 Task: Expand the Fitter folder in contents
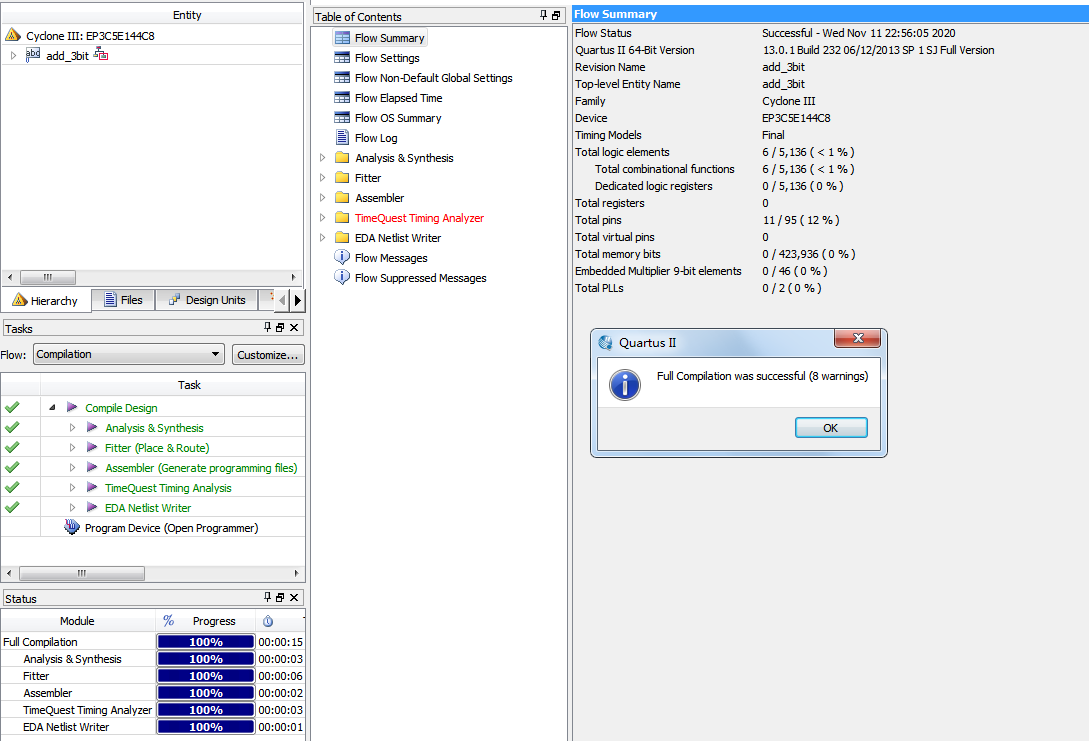(322, 178)
